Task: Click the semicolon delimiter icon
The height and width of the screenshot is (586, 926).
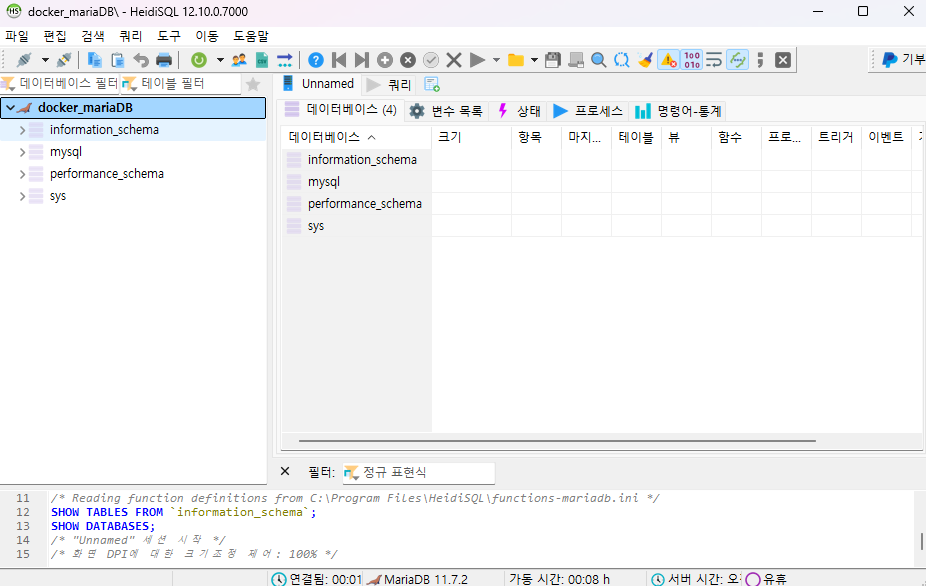Action: [760, 60]
